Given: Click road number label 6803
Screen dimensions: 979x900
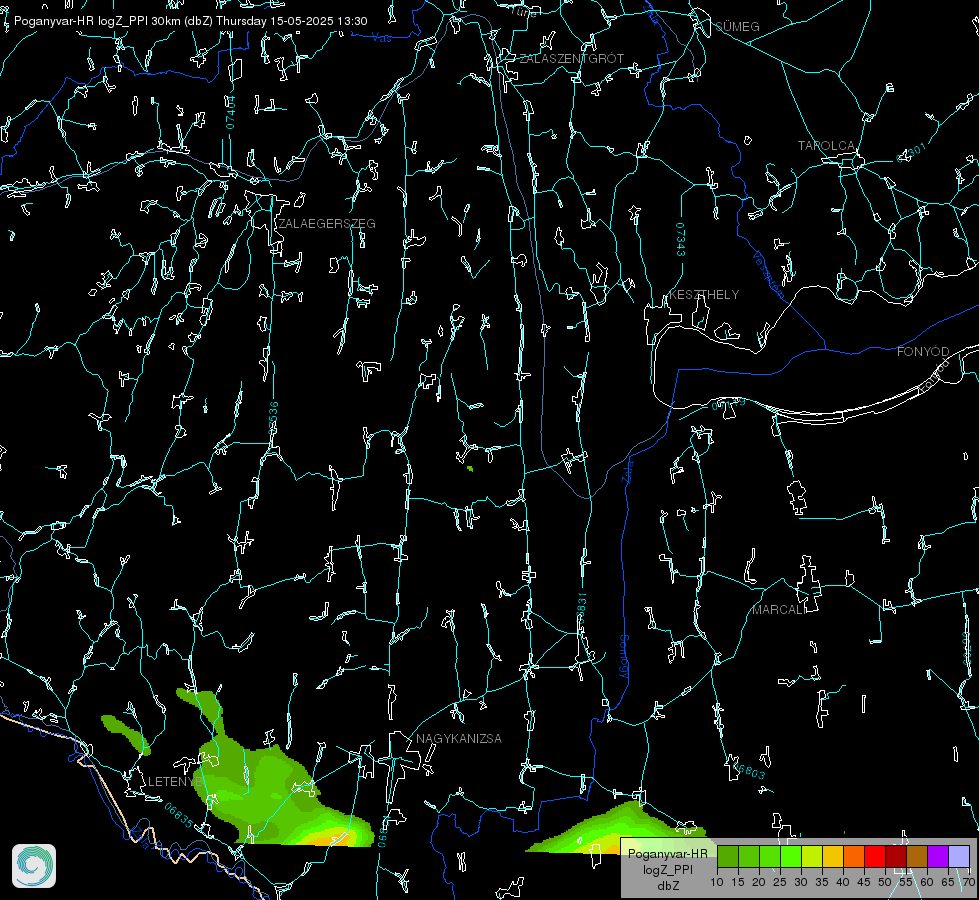Looking at the screenshot, I should click(749, 771).
